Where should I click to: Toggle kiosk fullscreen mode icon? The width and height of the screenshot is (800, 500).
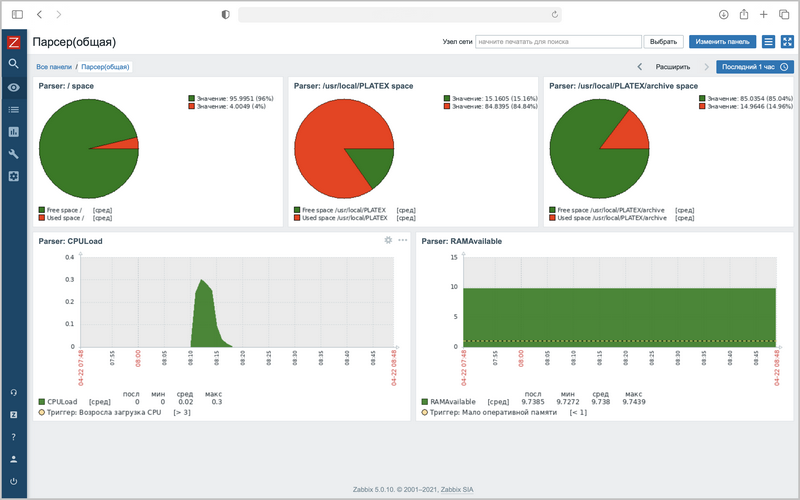click(x=787, y=42)
